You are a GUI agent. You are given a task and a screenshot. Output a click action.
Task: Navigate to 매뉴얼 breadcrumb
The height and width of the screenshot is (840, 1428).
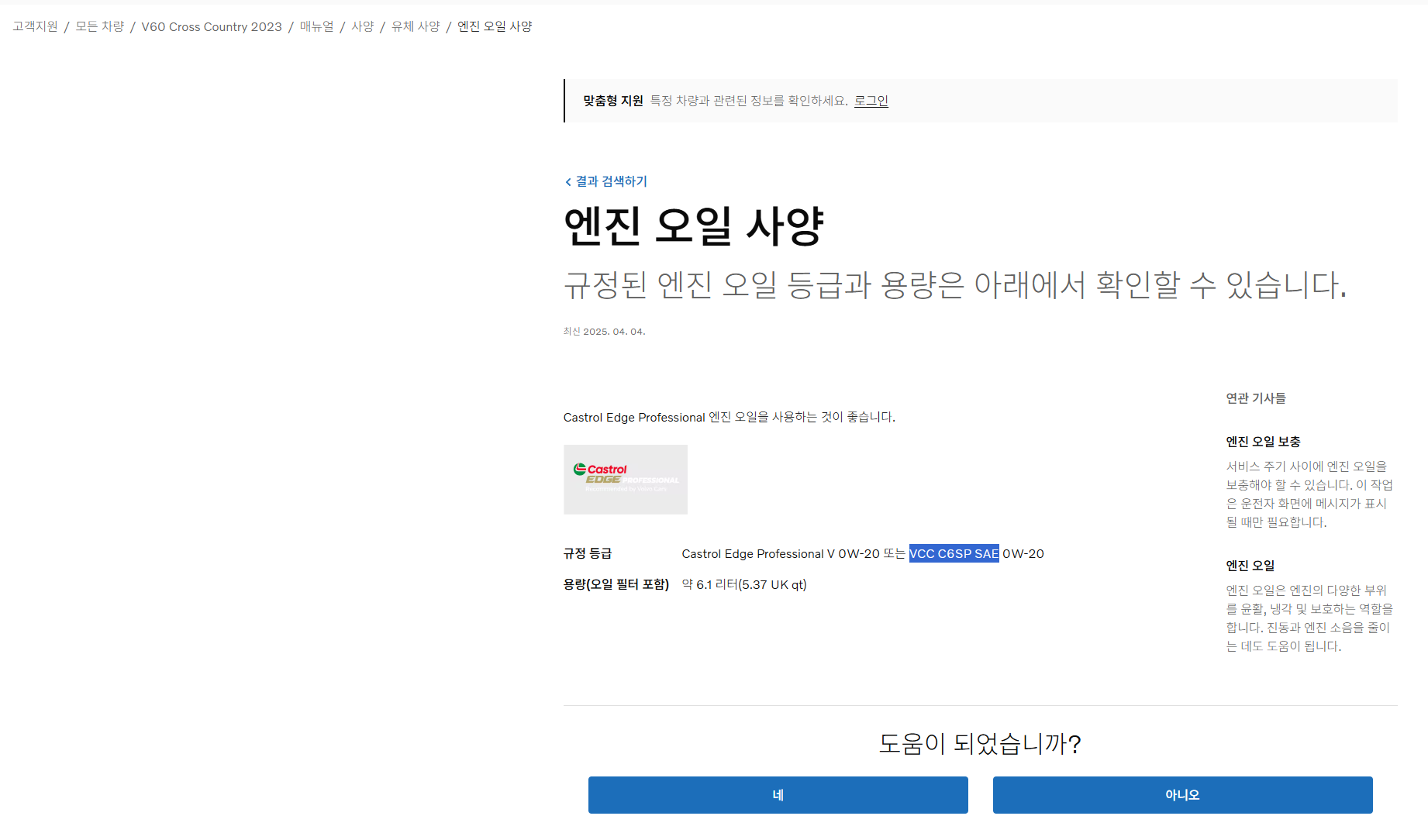[x=316, y=26]
